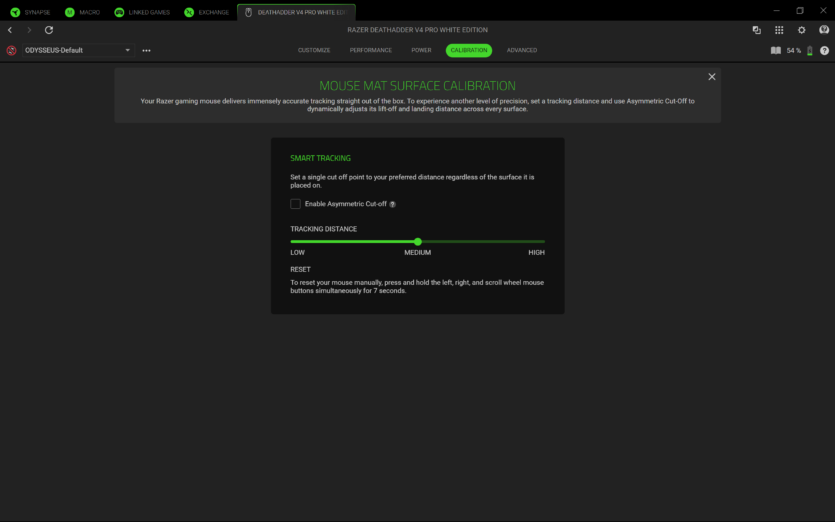
Task: Click the refresh icon in the navigation bar
Action: pyautogui.click(x=49, y=30)
